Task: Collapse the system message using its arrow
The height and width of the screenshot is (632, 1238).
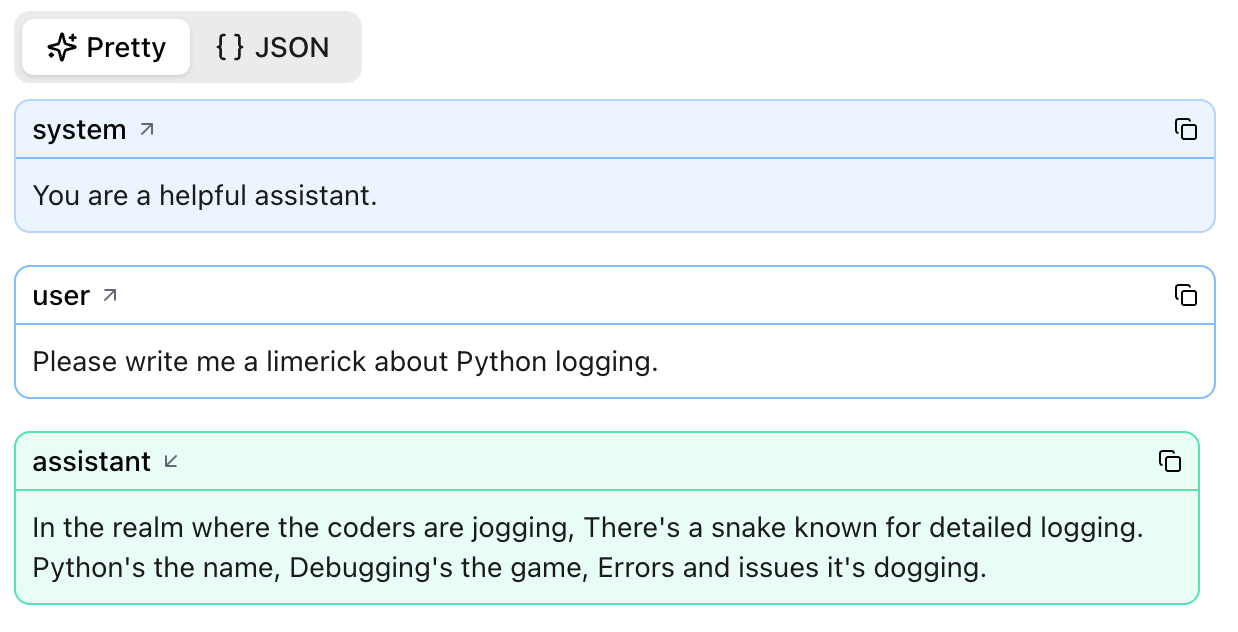Action: tap(147, 129)
